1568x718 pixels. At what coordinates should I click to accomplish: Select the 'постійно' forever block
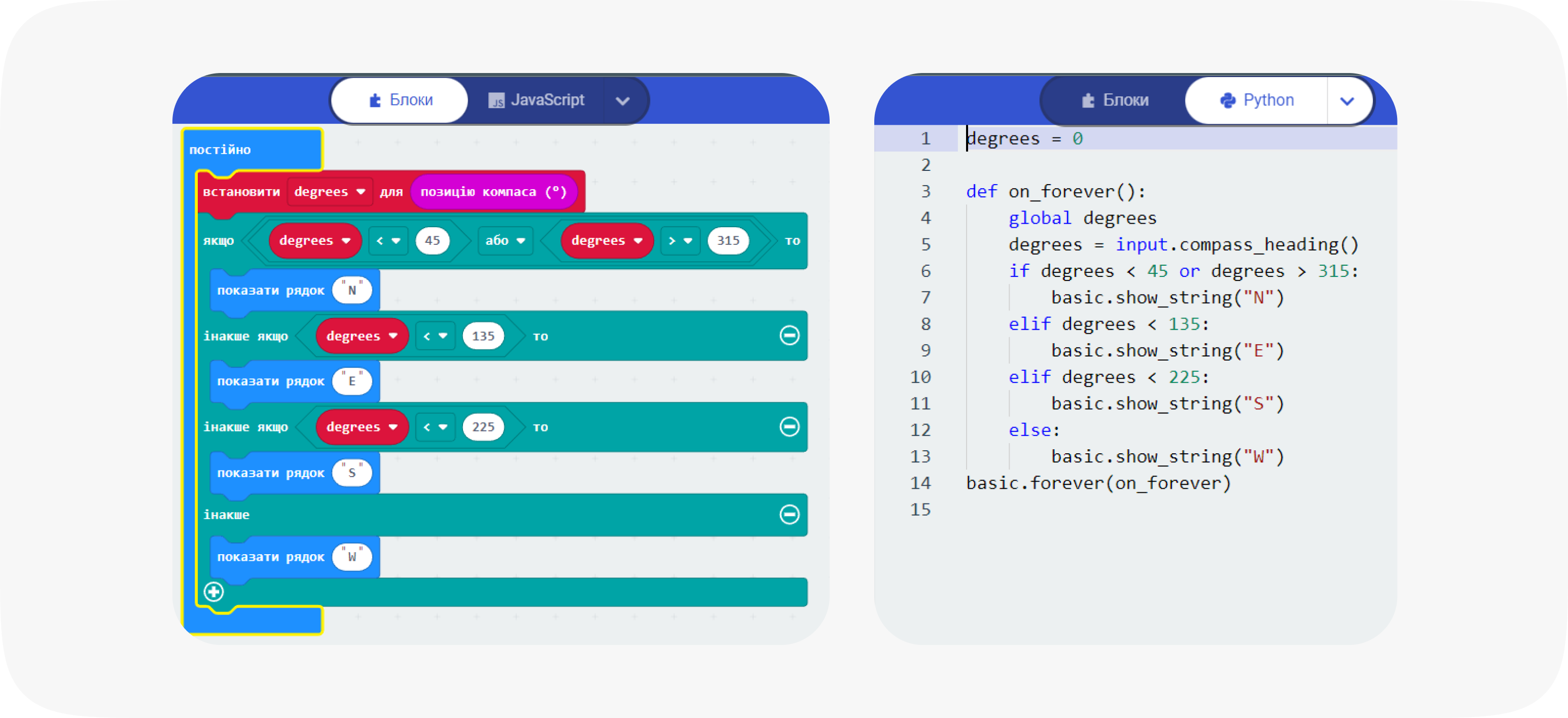(221, 150)
